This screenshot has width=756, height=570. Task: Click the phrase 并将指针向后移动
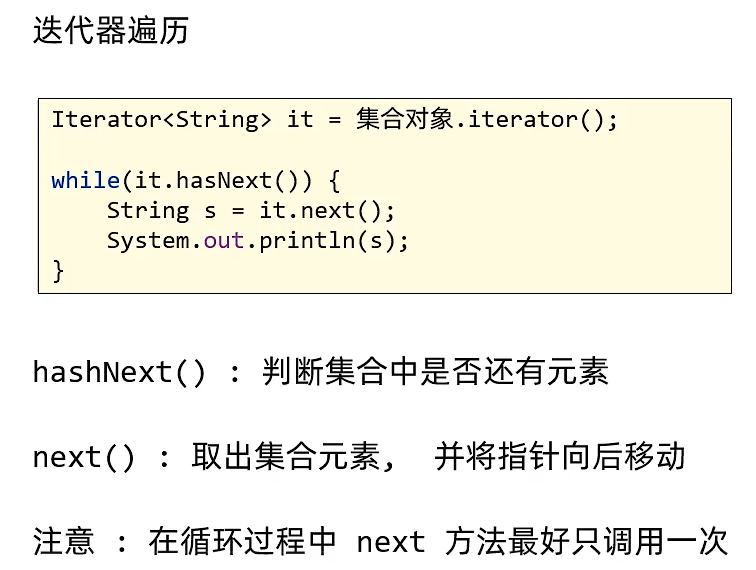click(559, 458)
